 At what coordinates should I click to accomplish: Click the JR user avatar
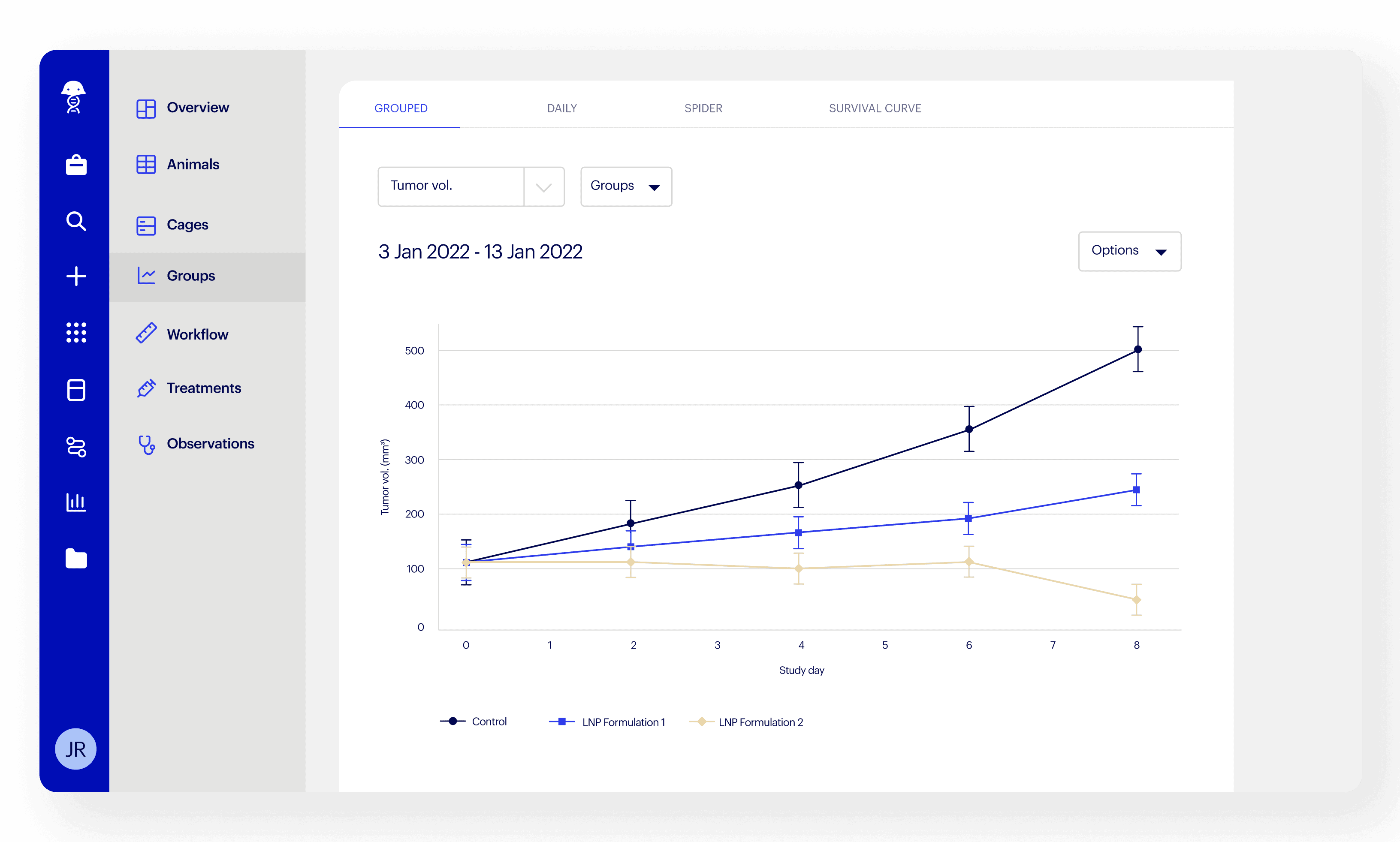coord(75,749)
